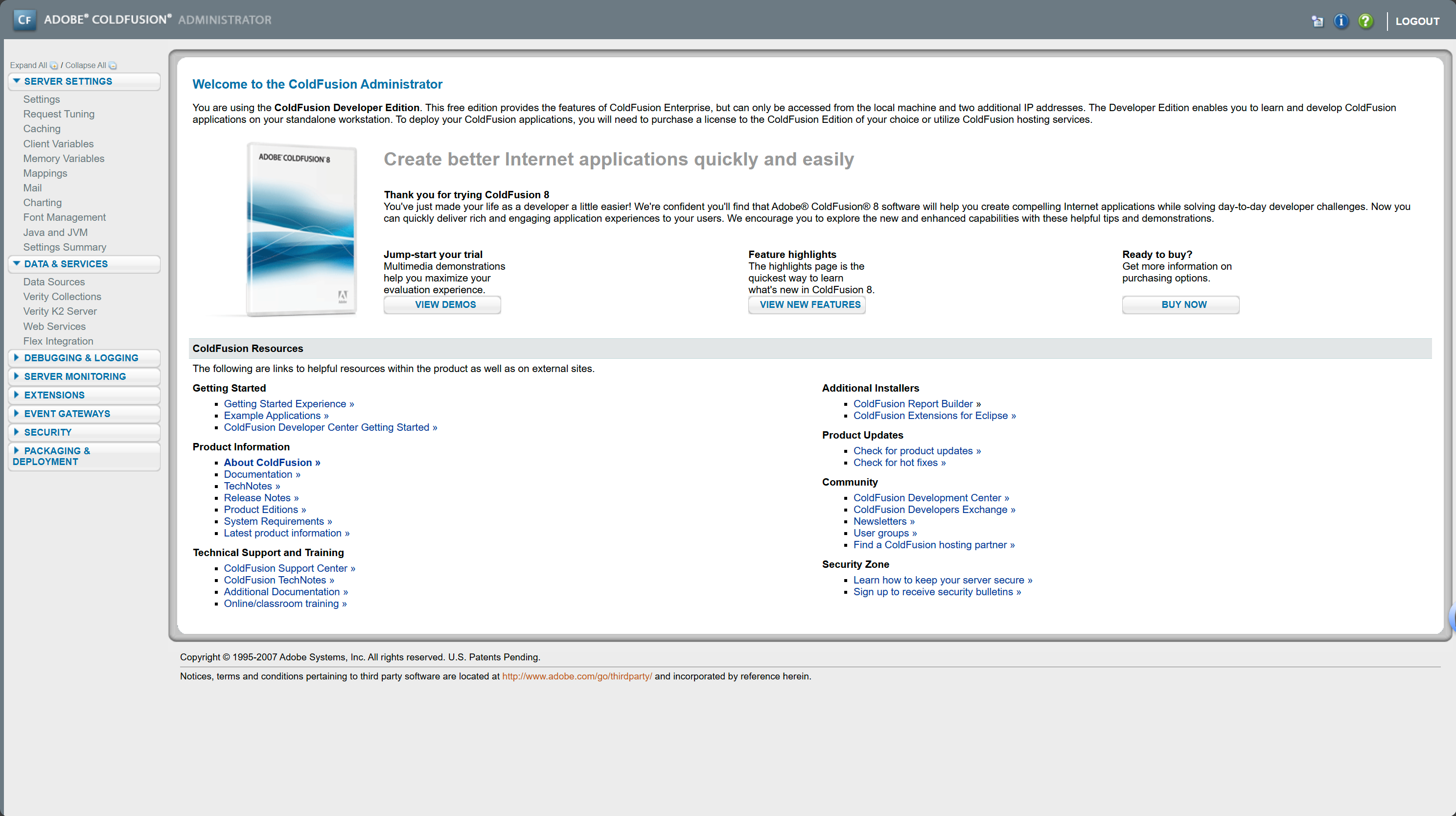Open the Data Sources page
1456x816 pixels.
click(x=54, y=281)
